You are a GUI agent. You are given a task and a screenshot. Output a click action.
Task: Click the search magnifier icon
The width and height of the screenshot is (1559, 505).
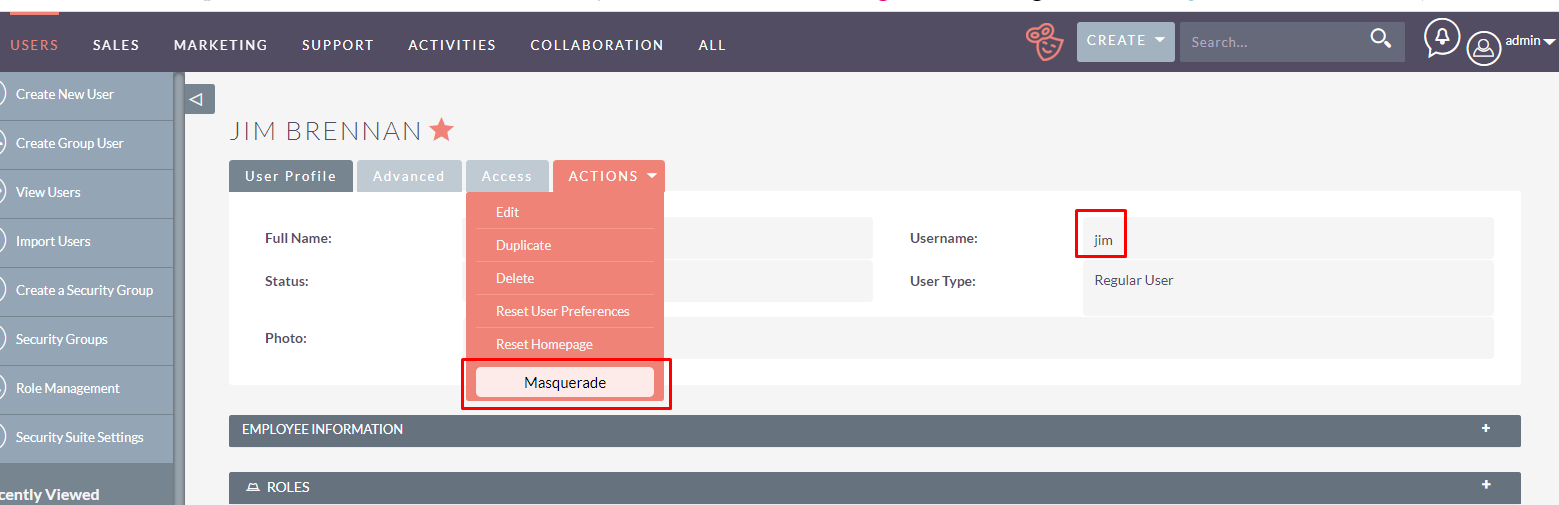pyautogui.click(x=1381, y=39)
